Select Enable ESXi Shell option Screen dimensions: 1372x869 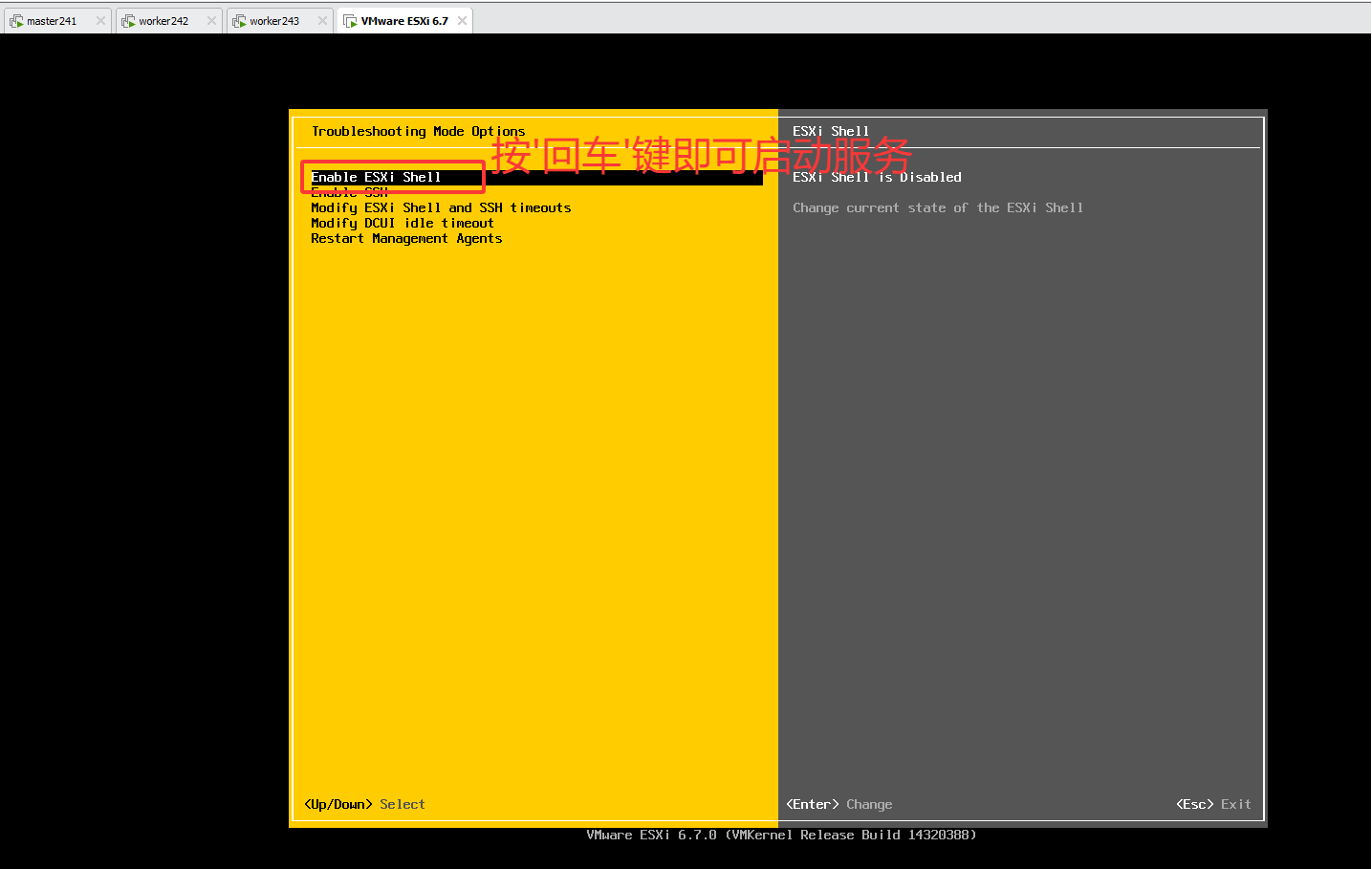pyautogui.click(x=536, y=177)
